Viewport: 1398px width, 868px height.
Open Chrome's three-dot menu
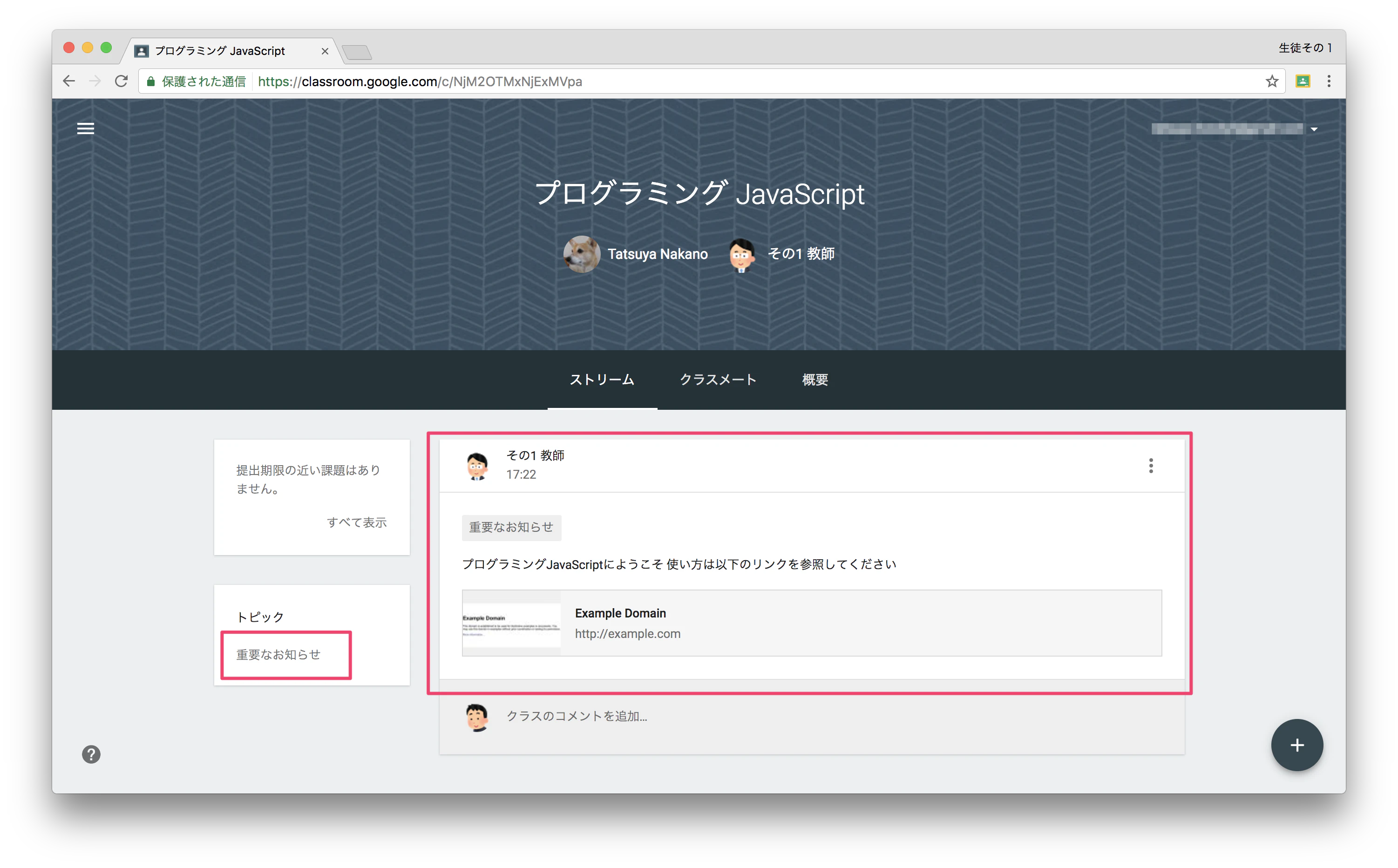pyautogui.click(x=1329, y=81)
